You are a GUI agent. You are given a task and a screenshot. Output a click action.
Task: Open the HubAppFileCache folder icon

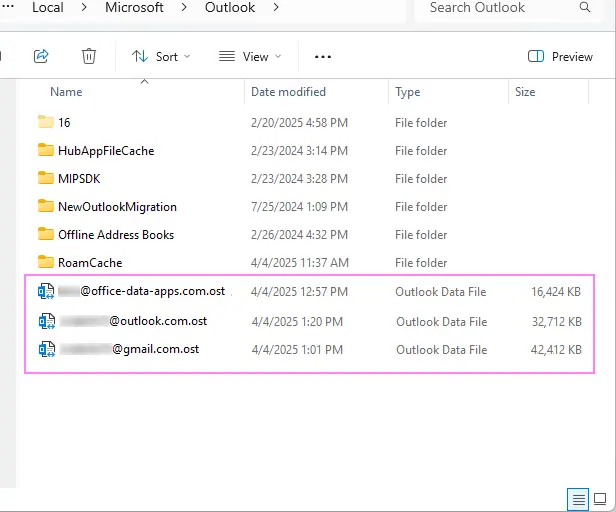tap(46, 151)
